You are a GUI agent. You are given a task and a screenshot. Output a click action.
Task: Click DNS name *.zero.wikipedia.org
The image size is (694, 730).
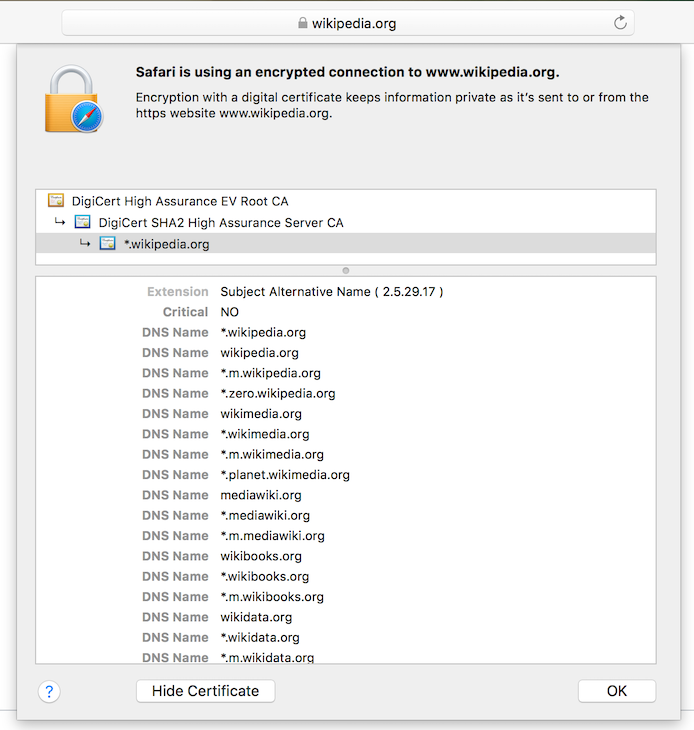coord(278,393)
